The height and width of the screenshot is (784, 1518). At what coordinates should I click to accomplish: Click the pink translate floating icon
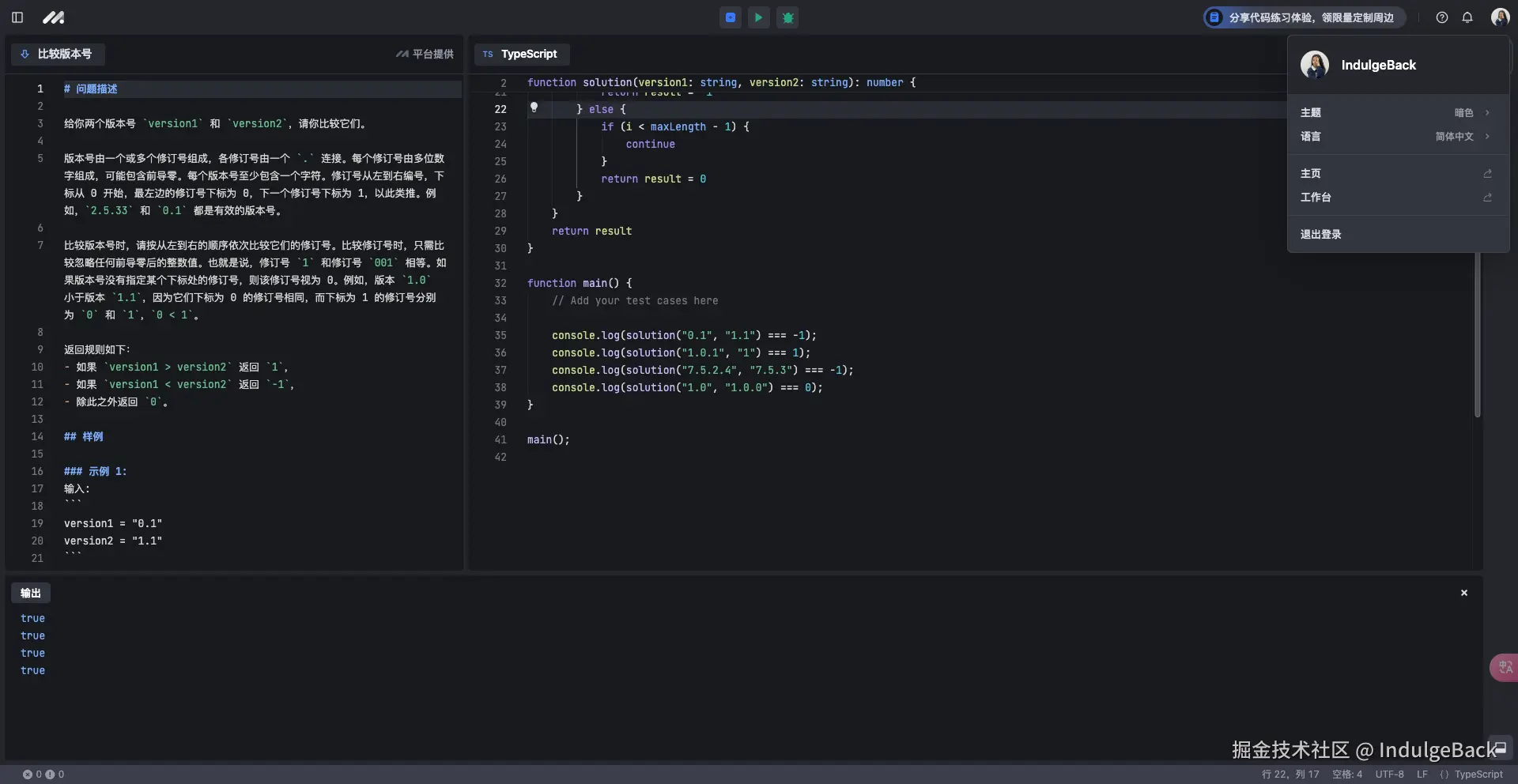[1504, 668]
